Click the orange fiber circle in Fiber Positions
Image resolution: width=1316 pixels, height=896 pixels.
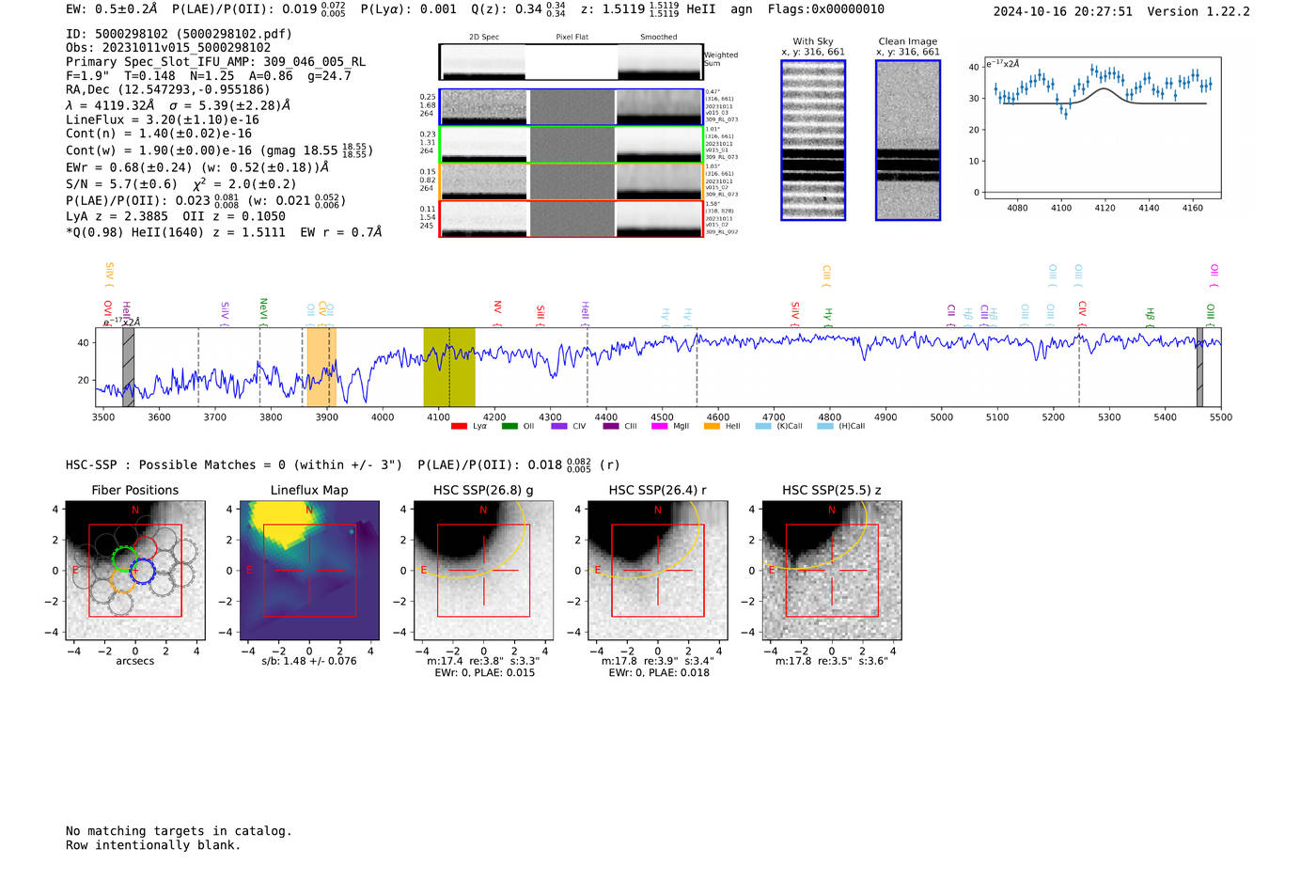click(121, 581)
